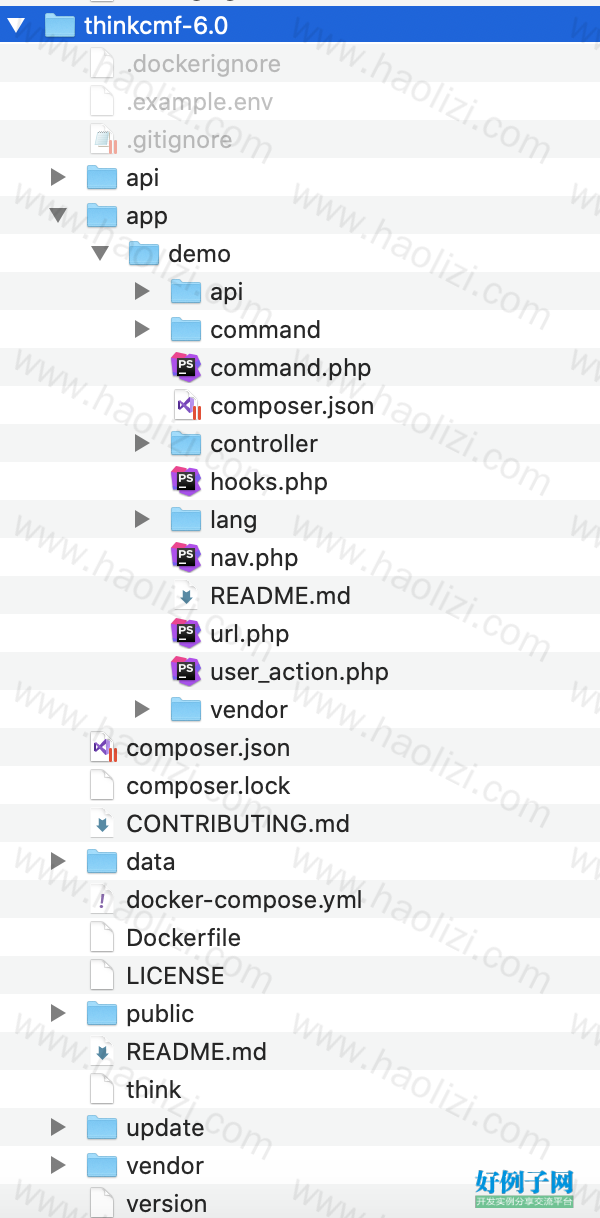Click the YAML icon of docker-compose.yml

(102, 900)
